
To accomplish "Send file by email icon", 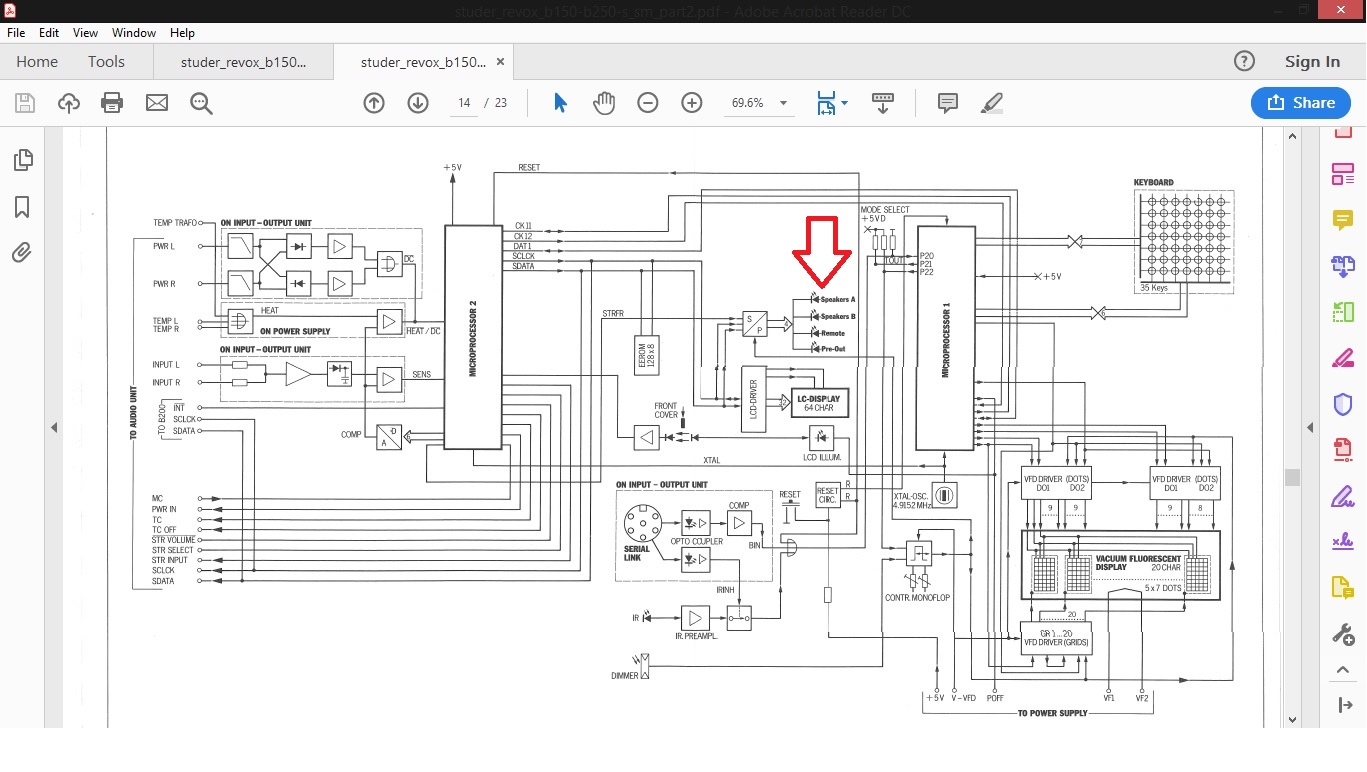I will click(157, 103).
